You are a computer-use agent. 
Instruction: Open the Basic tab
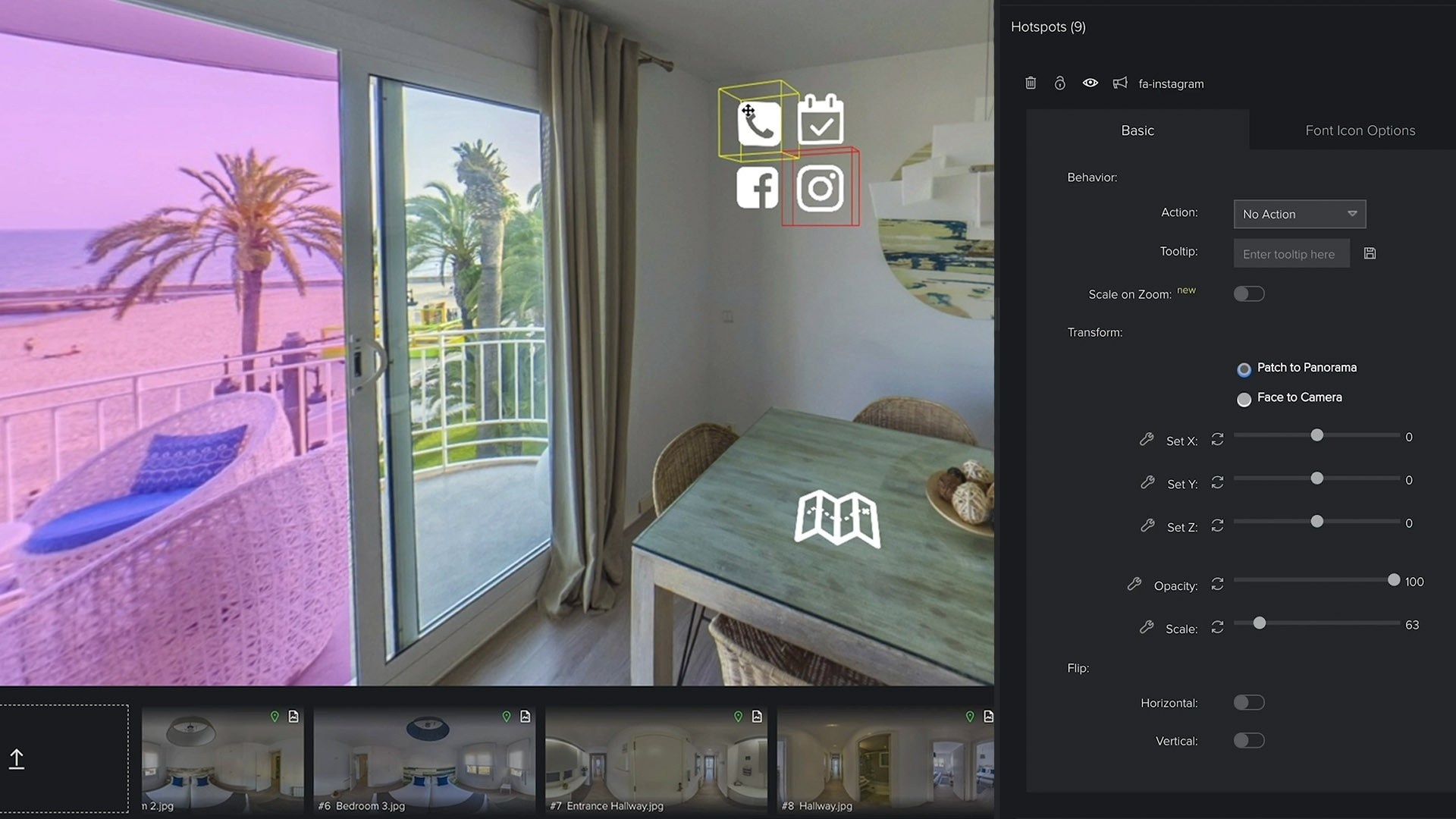(x=1137, y=130)
